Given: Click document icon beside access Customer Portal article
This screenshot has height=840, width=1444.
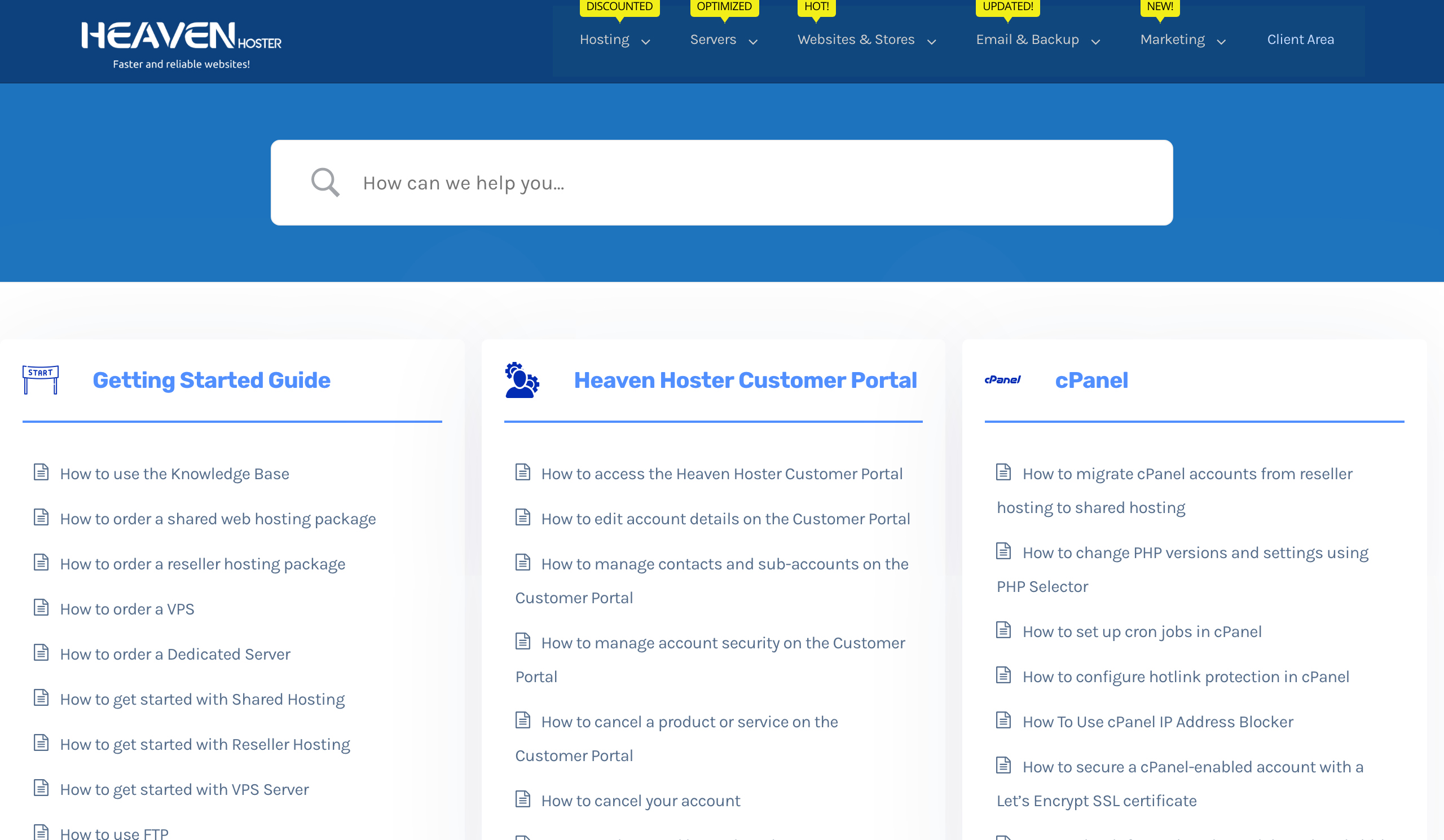Looking at the screenshot, I should tap(522, 472).
